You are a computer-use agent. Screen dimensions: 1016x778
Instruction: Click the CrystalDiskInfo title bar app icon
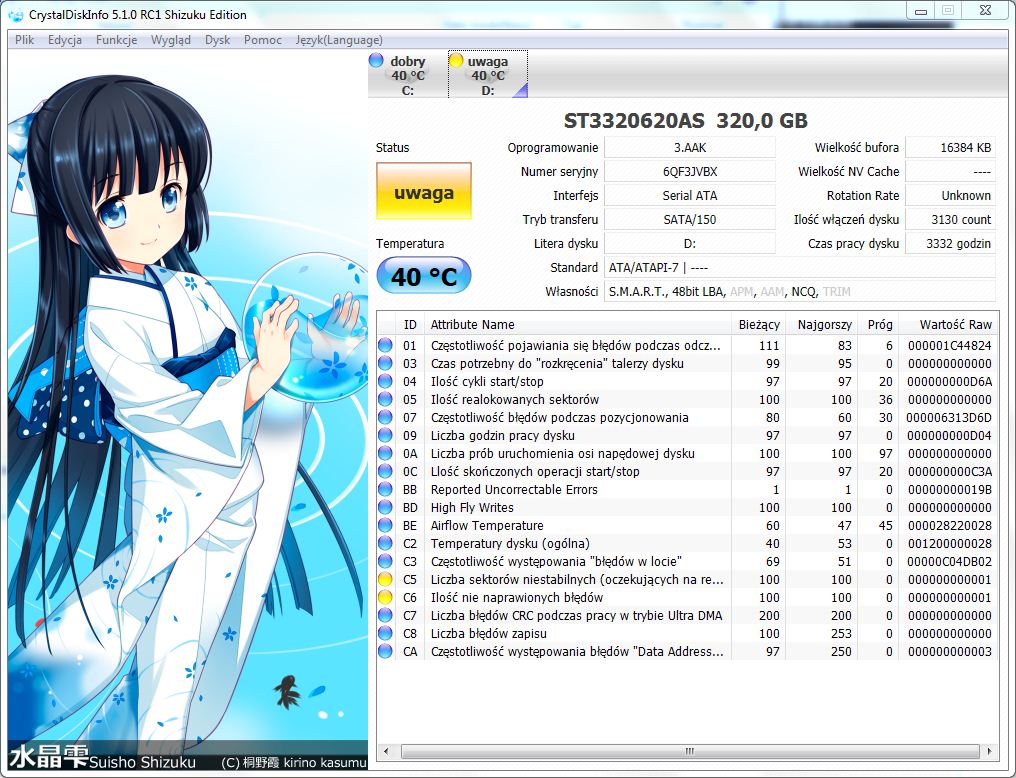16,14
